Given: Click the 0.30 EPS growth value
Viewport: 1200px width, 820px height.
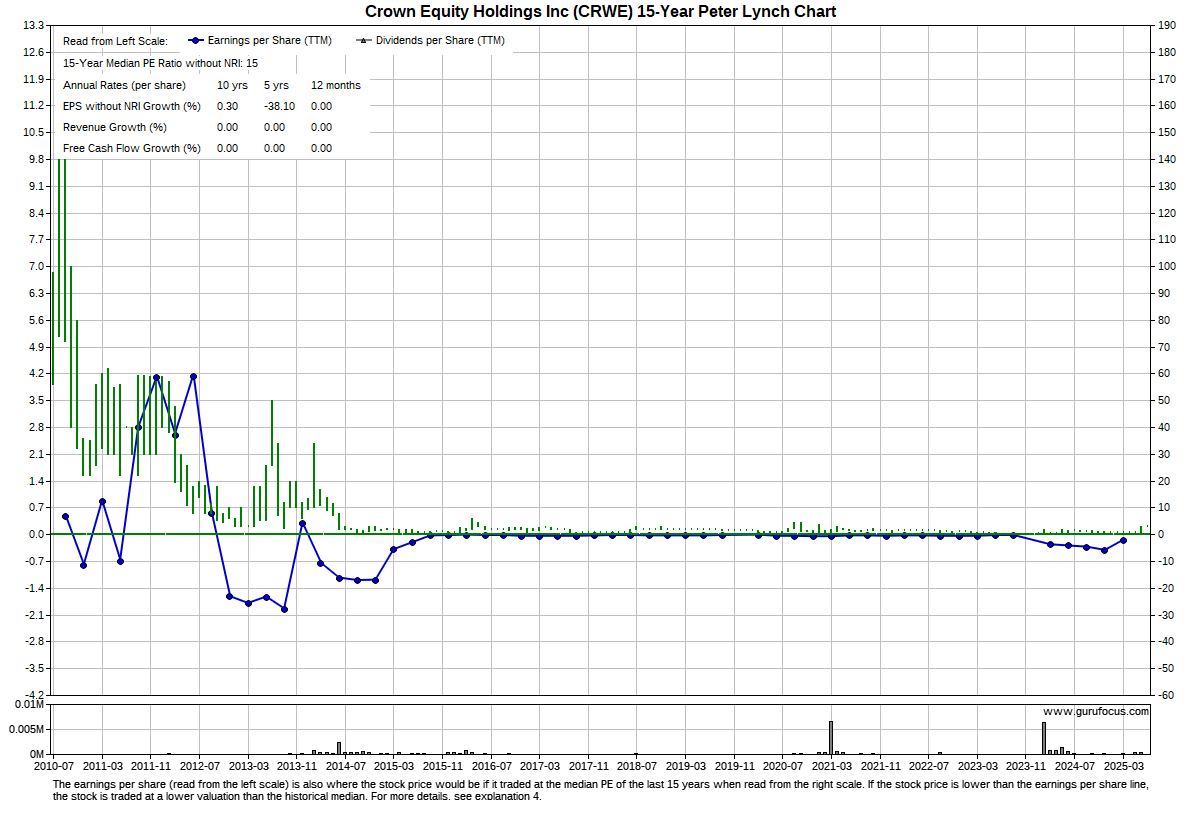Looking at the screenshot, I should tap(228, 106).
